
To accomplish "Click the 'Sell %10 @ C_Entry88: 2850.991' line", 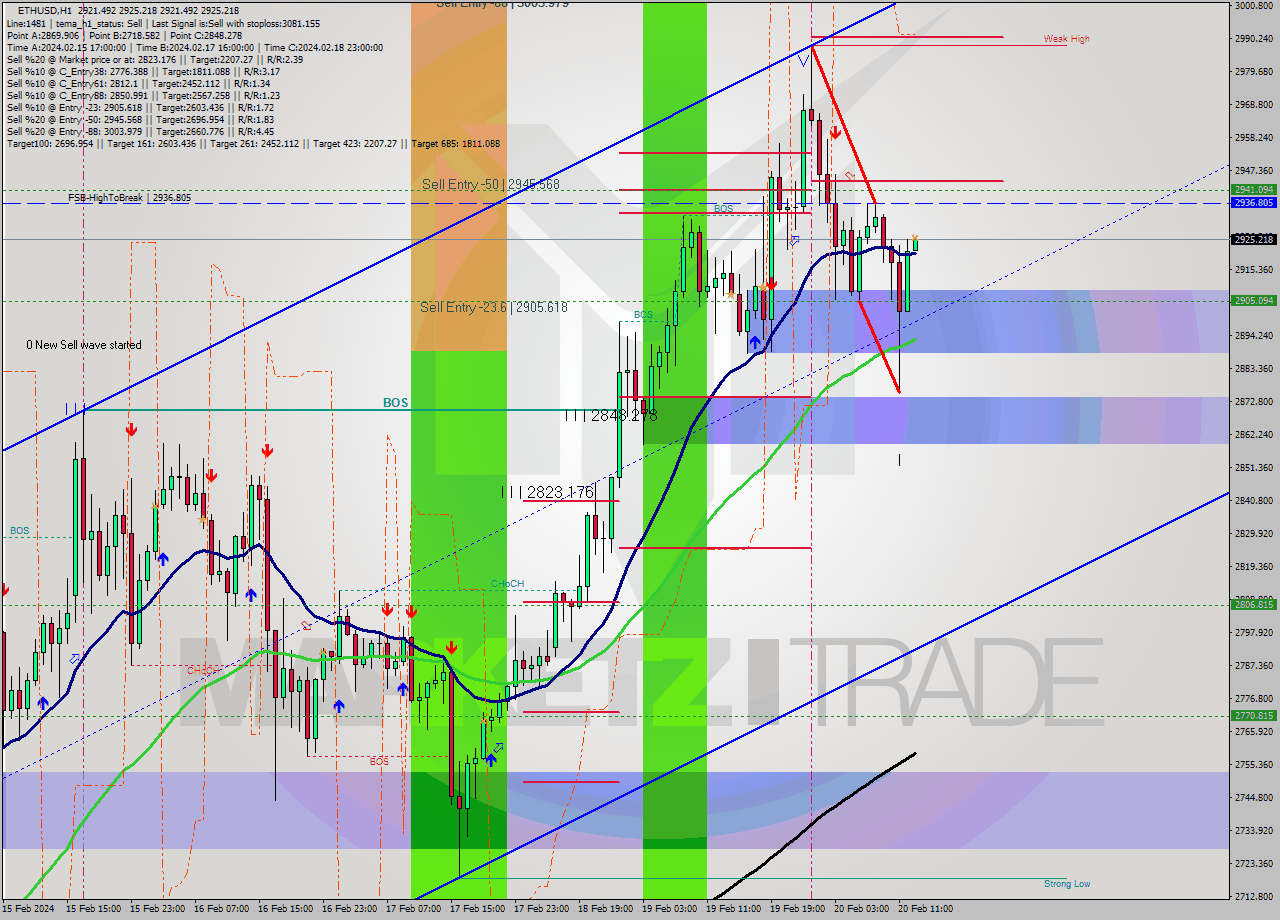I will (143, 95).
